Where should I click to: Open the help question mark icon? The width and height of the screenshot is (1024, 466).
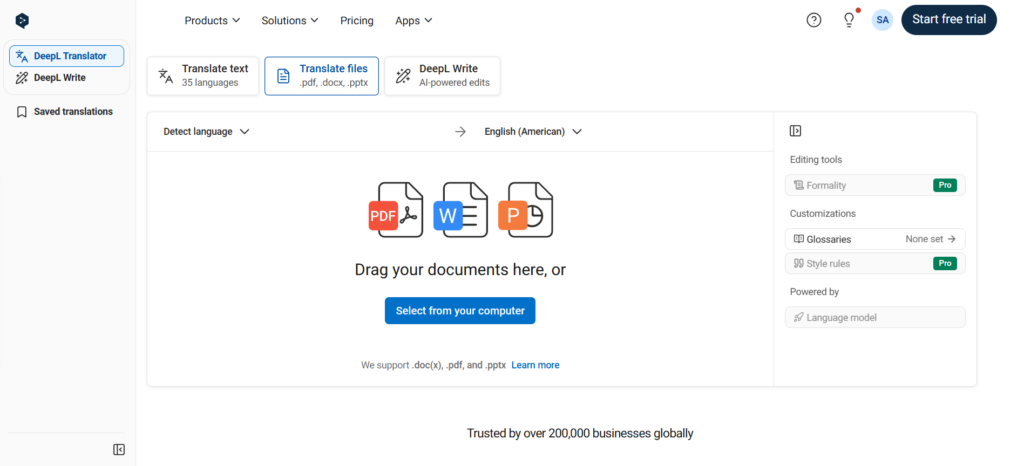click(x=814, y=20)
